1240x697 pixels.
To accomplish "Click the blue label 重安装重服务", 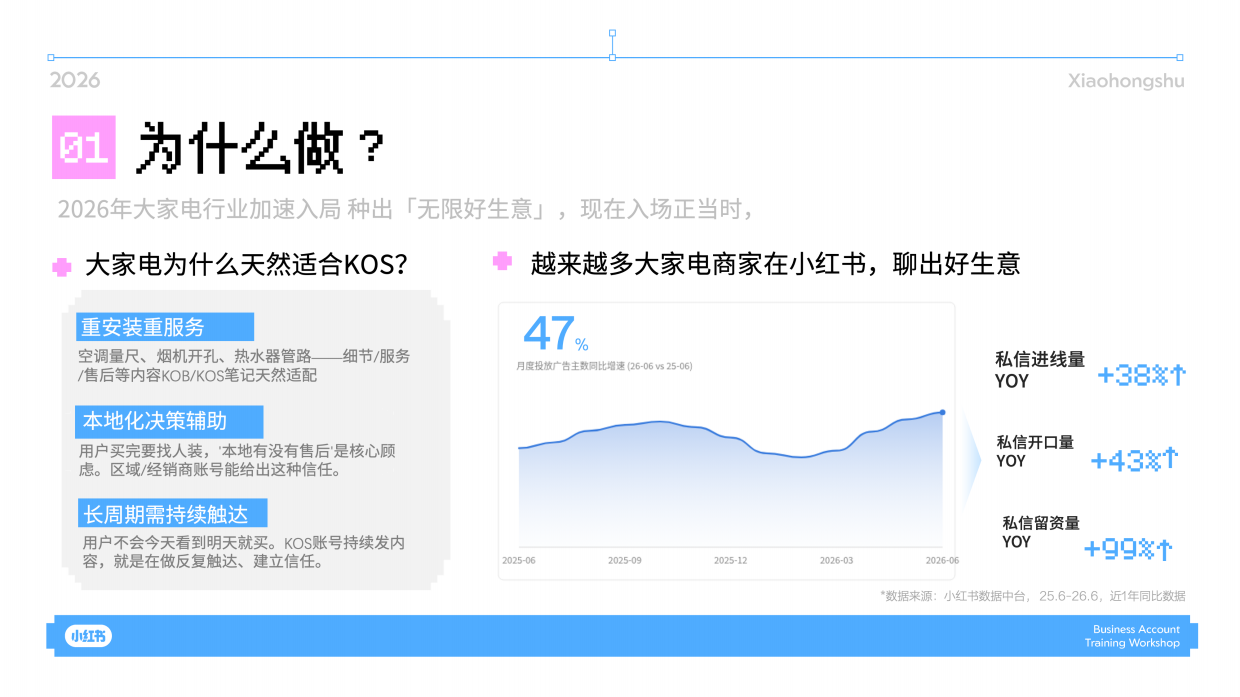I will 165,327.
